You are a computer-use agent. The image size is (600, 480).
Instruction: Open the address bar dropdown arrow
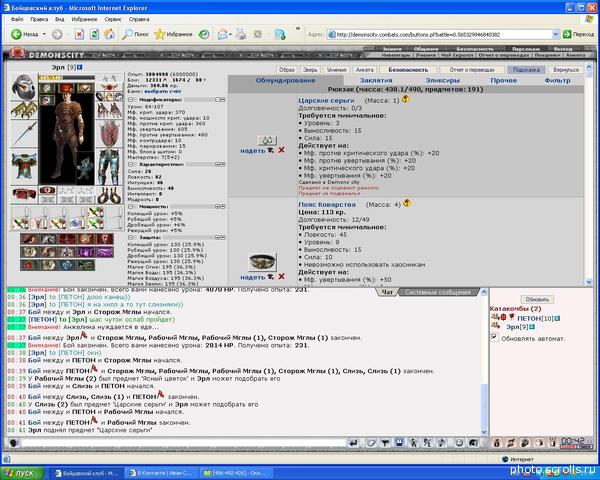coord(556,34)
